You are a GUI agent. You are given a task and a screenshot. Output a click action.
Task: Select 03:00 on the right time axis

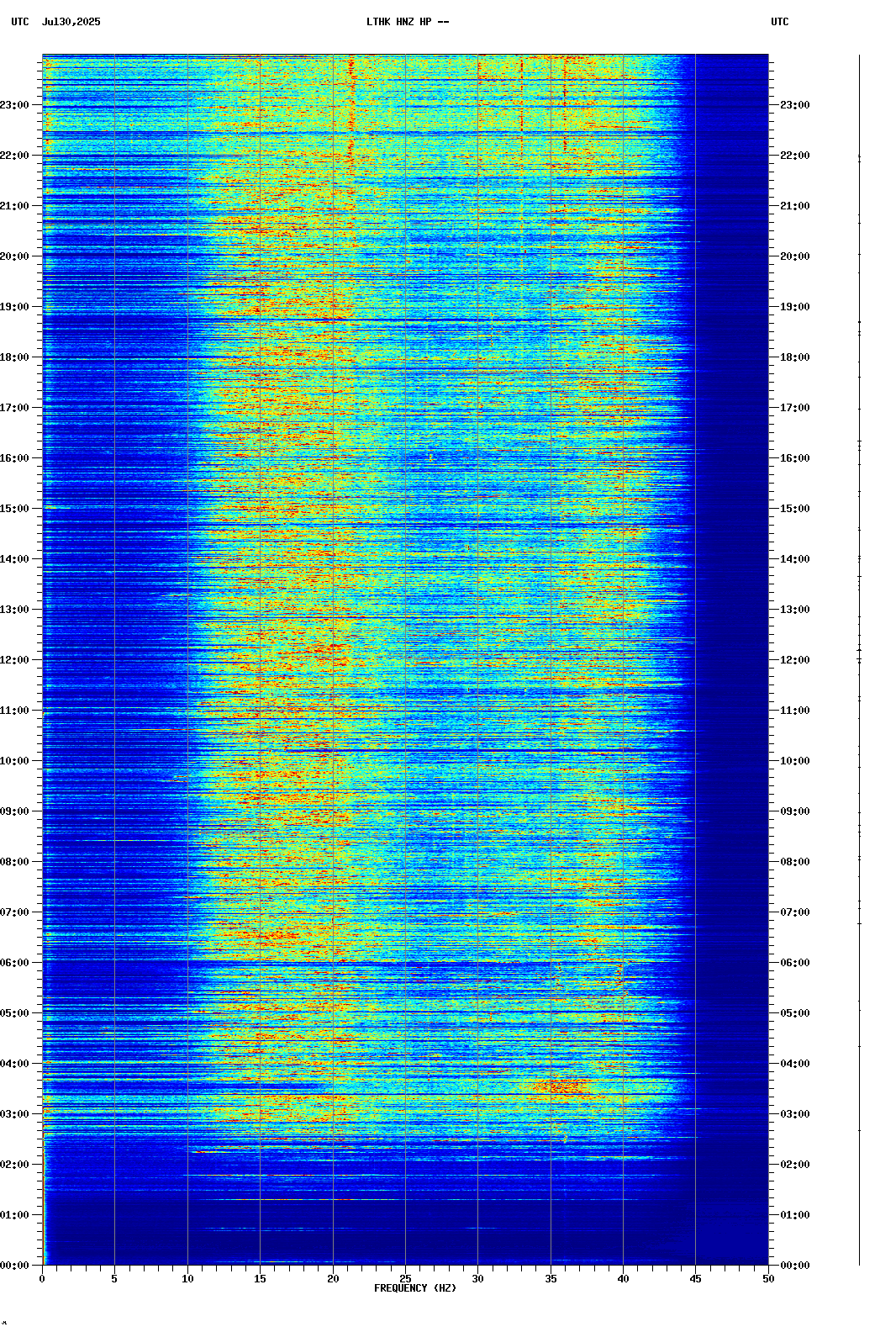pyautogui.click(x=795, y=1114)
